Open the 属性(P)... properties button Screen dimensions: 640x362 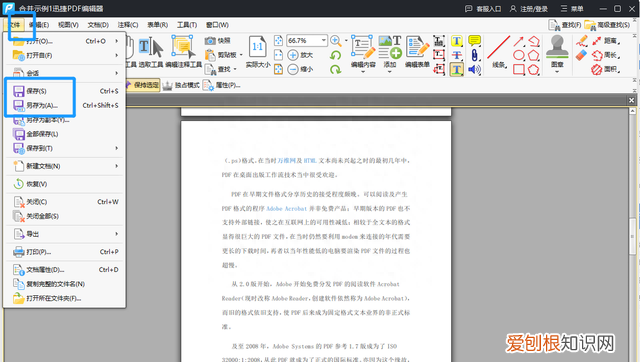222,85
